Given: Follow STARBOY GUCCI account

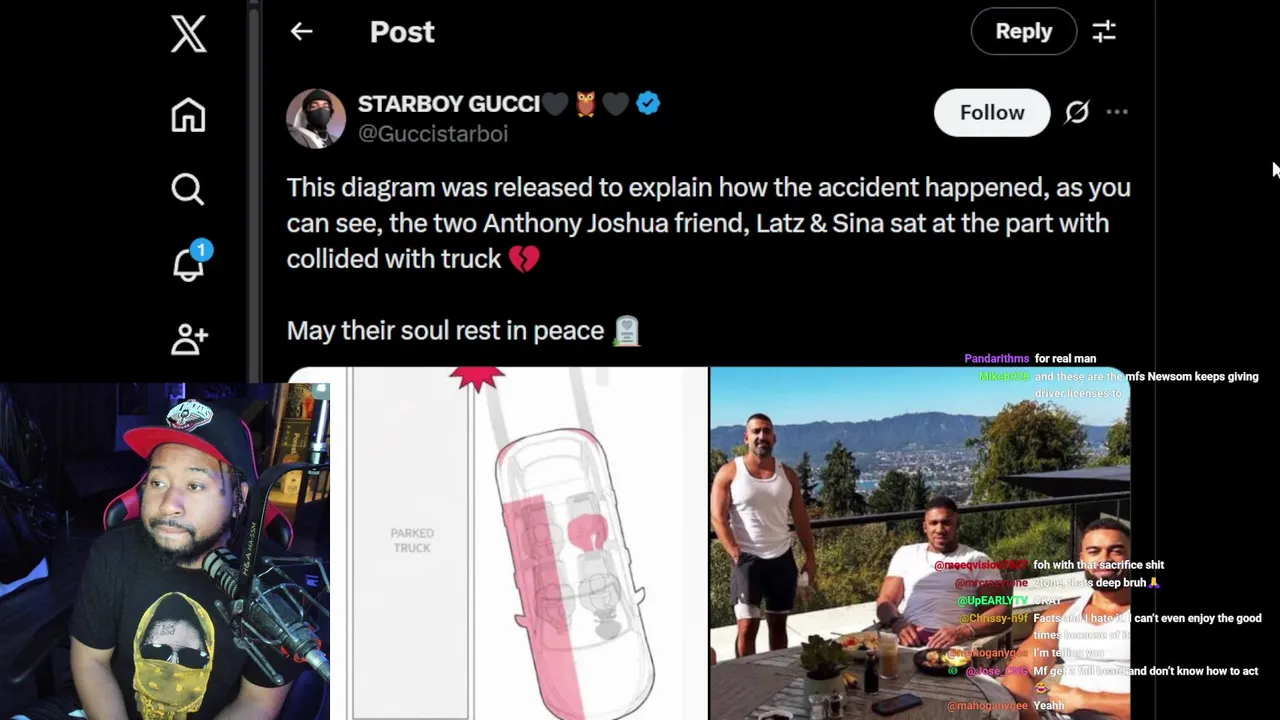Looking at the screenshot, I should pos(992,112).
